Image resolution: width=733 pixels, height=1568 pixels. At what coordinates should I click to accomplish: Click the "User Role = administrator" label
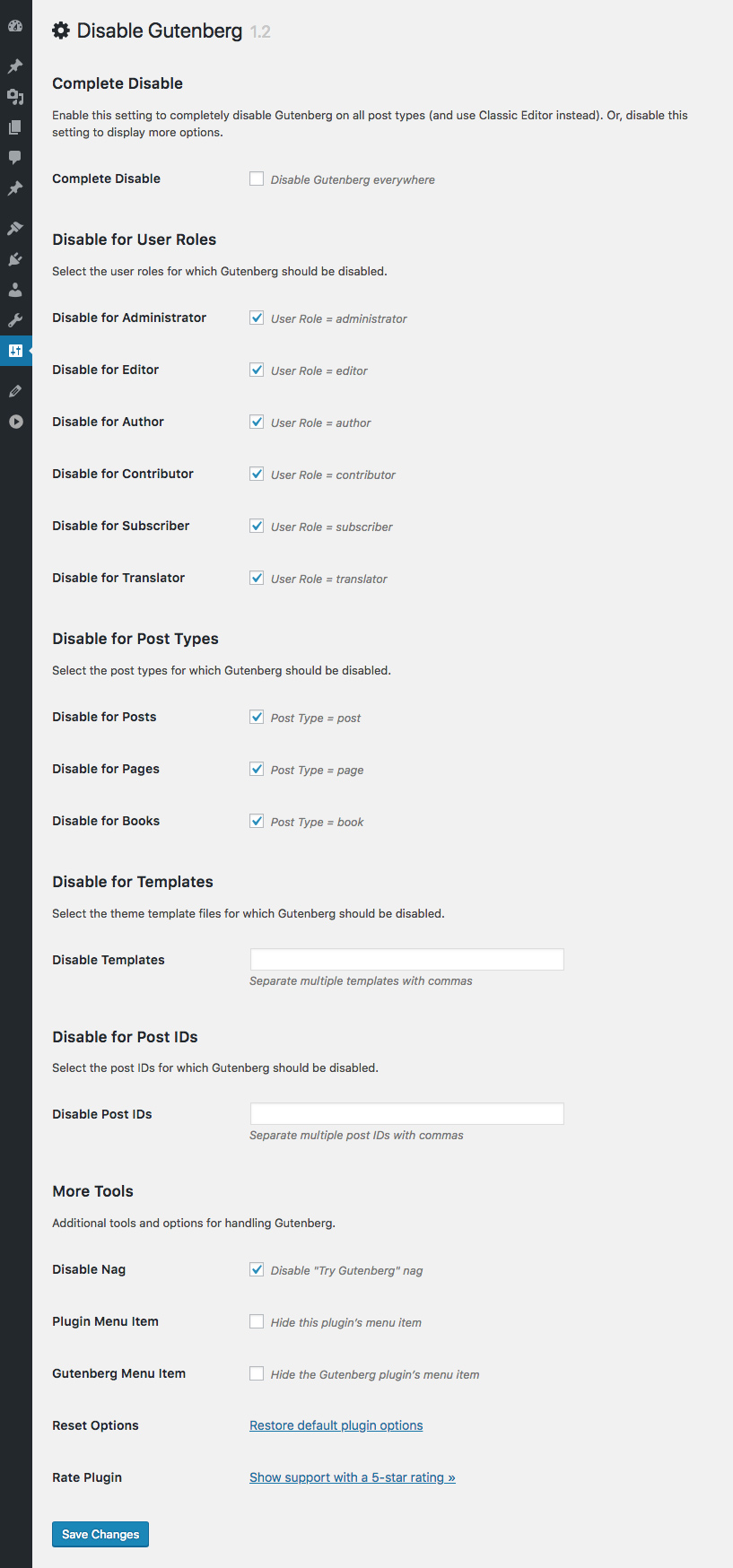click(x=339, y=318)
